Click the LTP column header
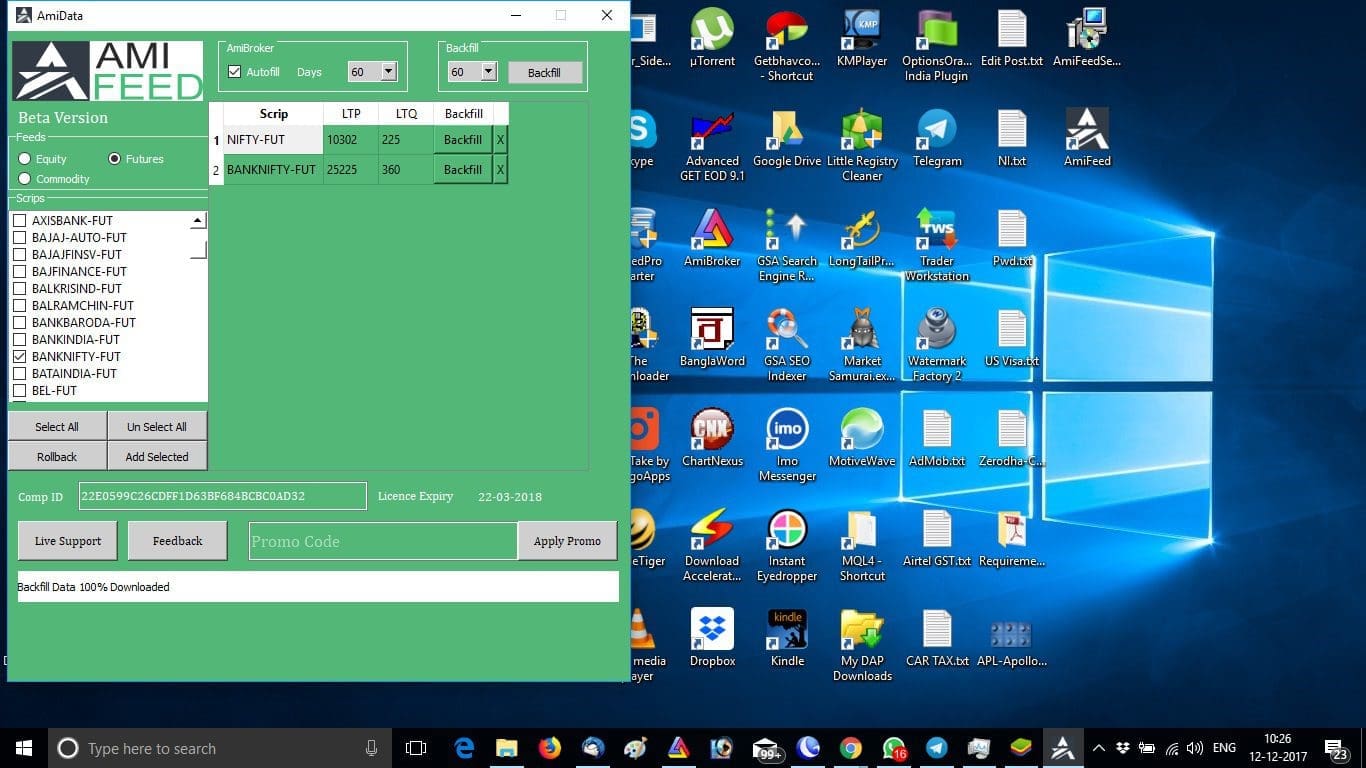 pos(351,114)
